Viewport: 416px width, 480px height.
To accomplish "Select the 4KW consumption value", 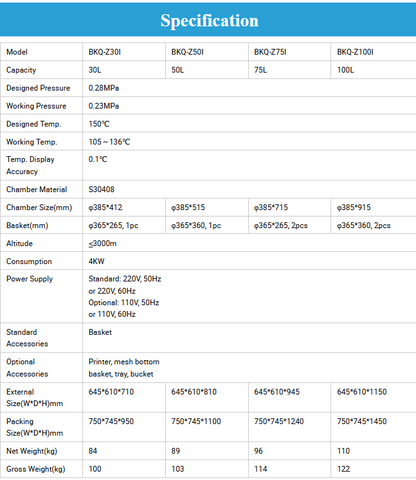I will 96,261.
